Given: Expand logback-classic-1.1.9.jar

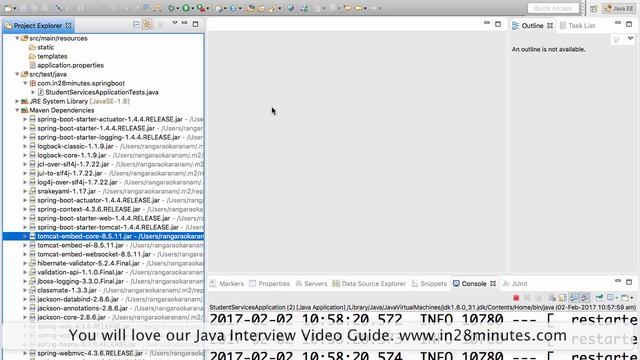Looking at the screenshot, I should click(x=25, y=146).
